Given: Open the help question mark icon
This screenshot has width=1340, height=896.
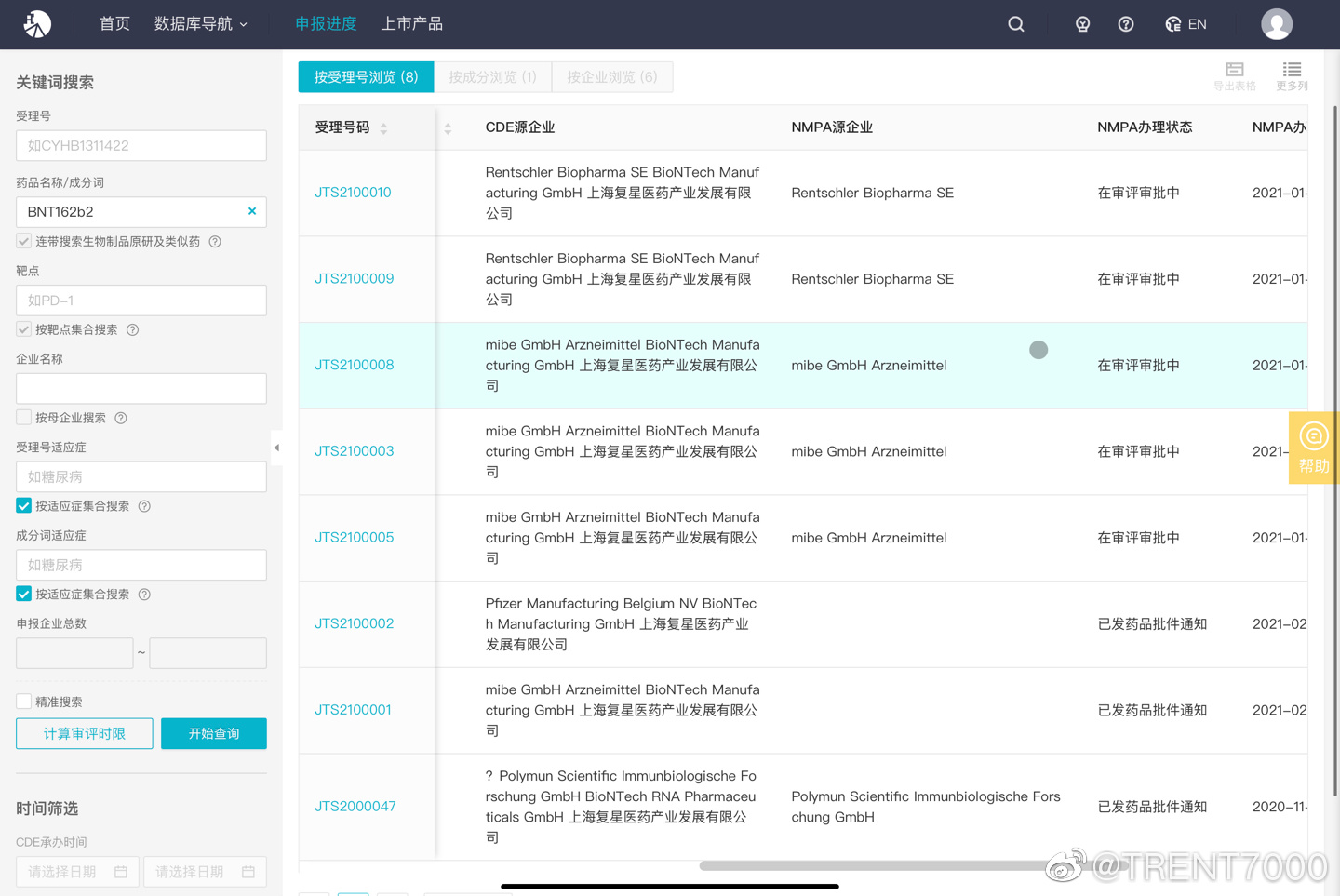Looking at the screenshot, I should pyautogui.click(x=1126, y=24).
